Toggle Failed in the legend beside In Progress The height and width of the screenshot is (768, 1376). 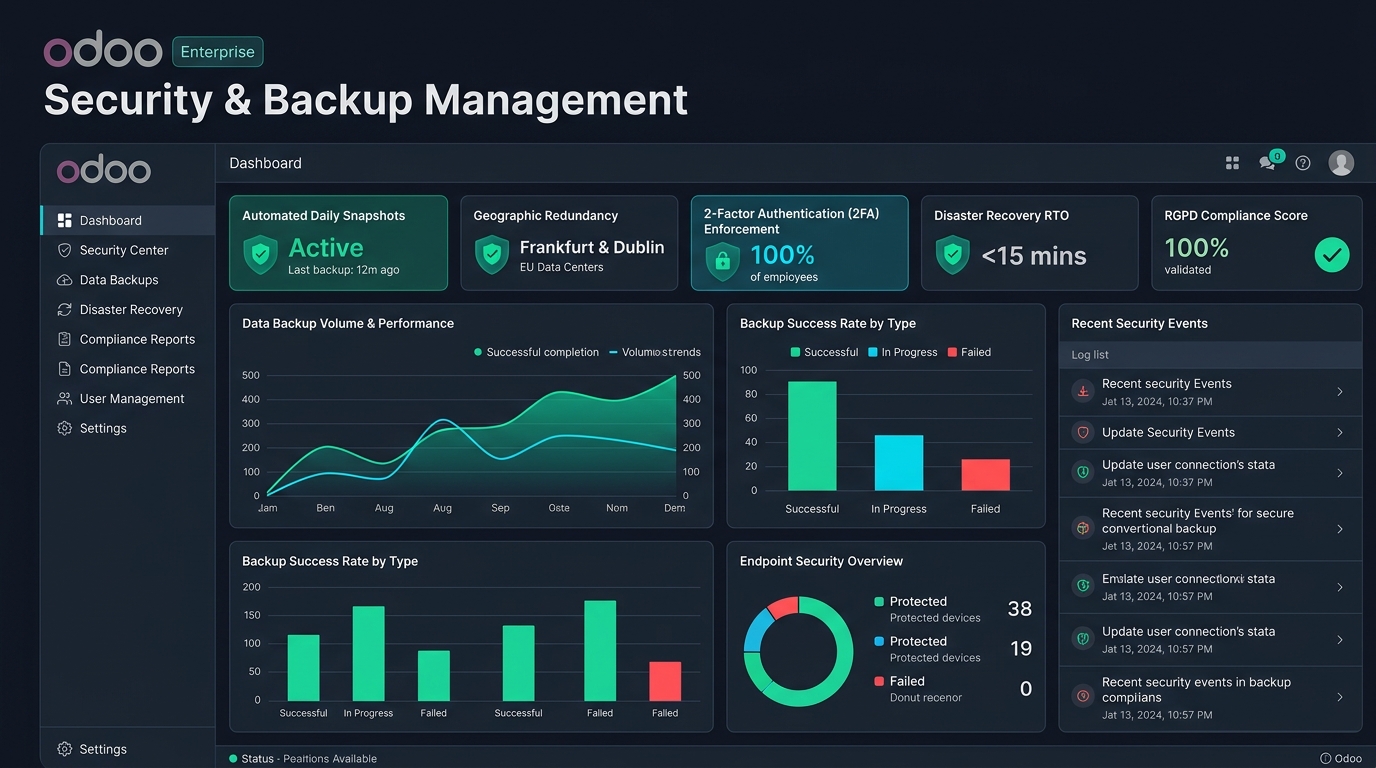(969, 352)
